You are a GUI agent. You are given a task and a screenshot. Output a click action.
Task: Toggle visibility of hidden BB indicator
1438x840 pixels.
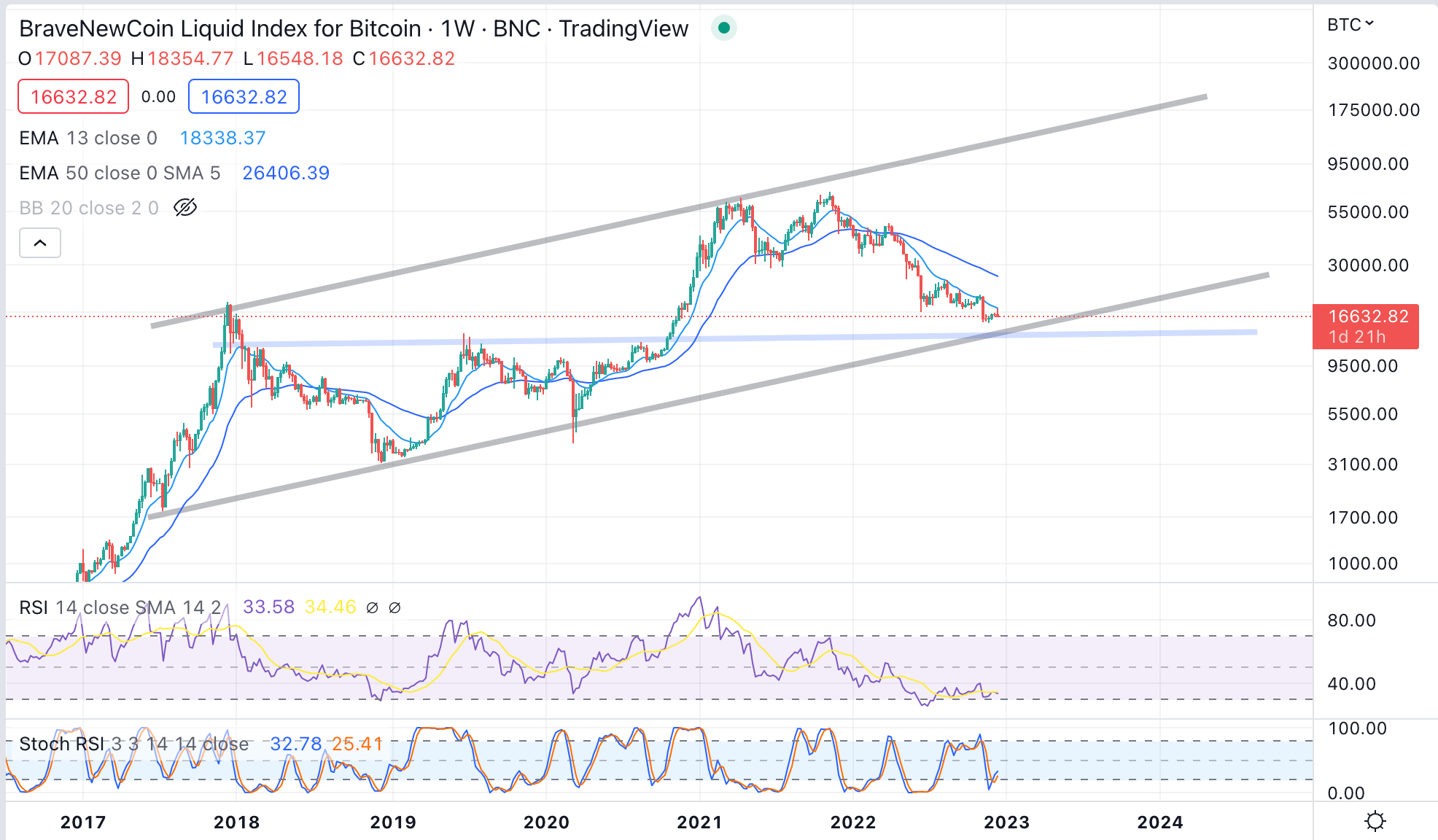(185, 208)
